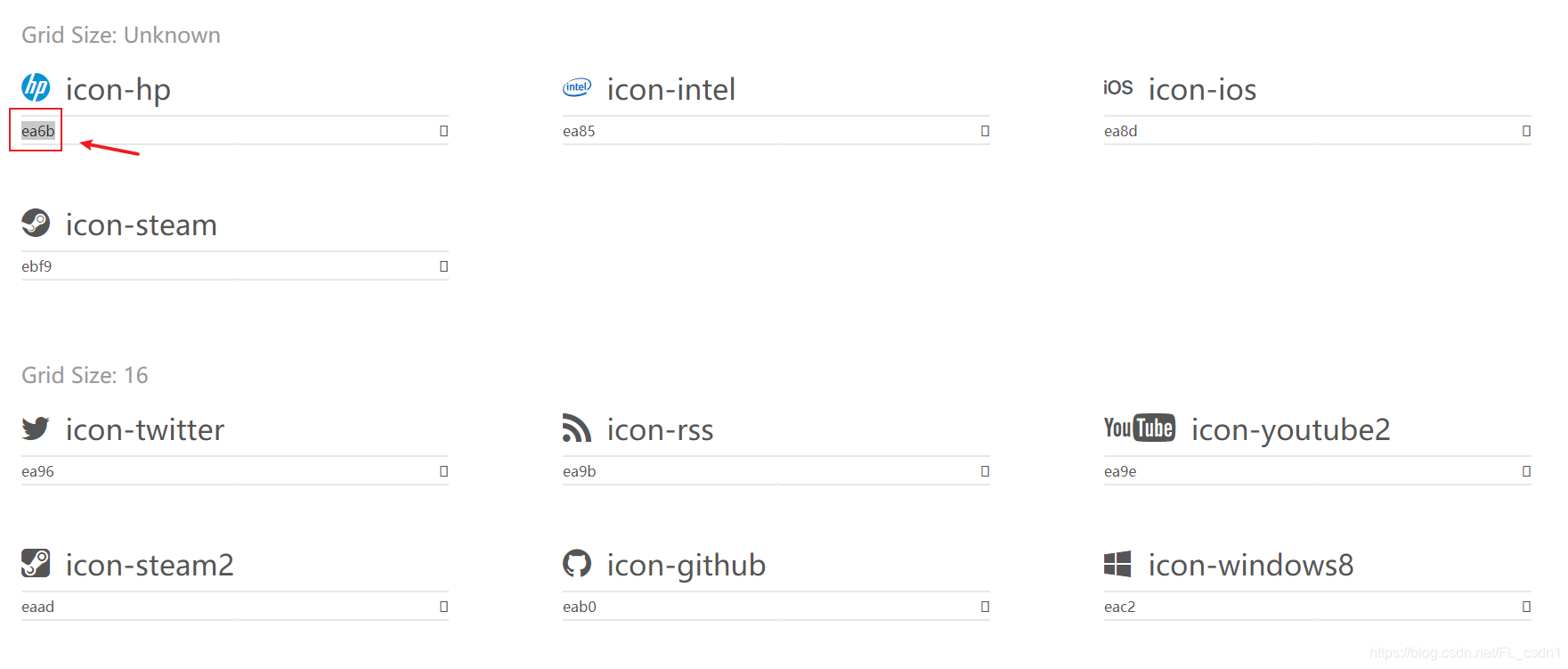Click the glyph box in icon-steam2 row
1568x669 pixels.
tap(443, 607)
